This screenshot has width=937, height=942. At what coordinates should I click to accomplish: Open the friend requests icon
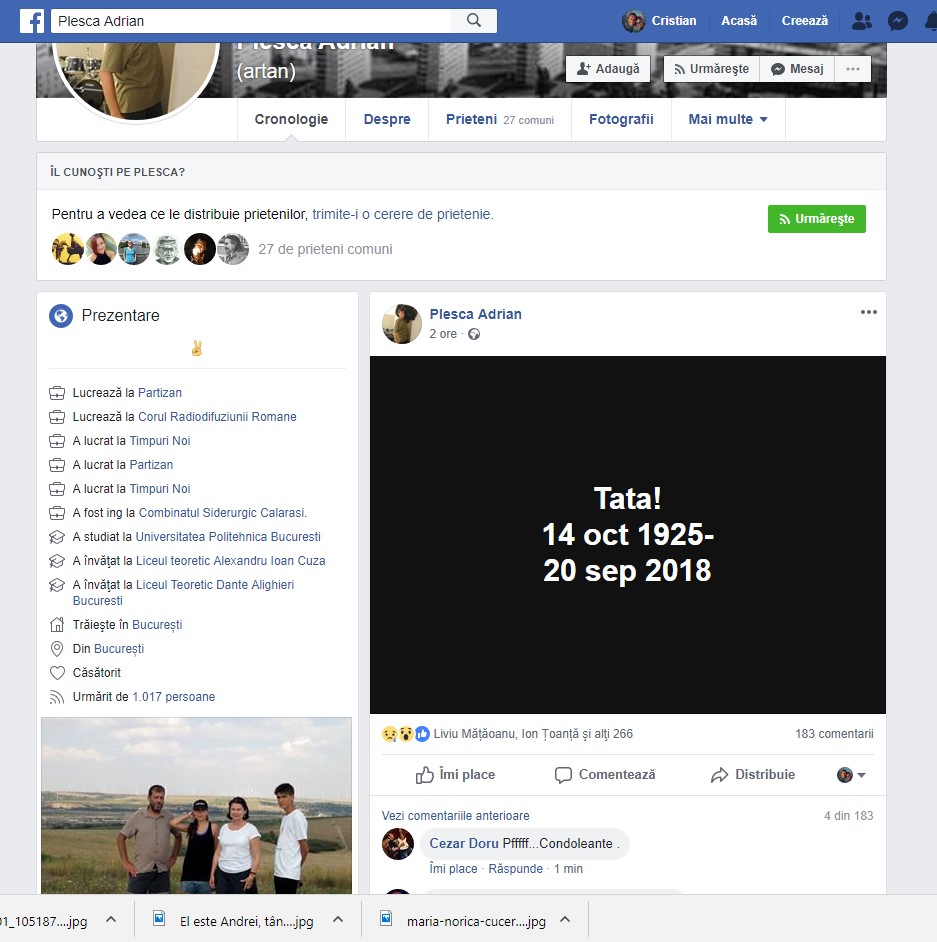(x=860, y=21)
